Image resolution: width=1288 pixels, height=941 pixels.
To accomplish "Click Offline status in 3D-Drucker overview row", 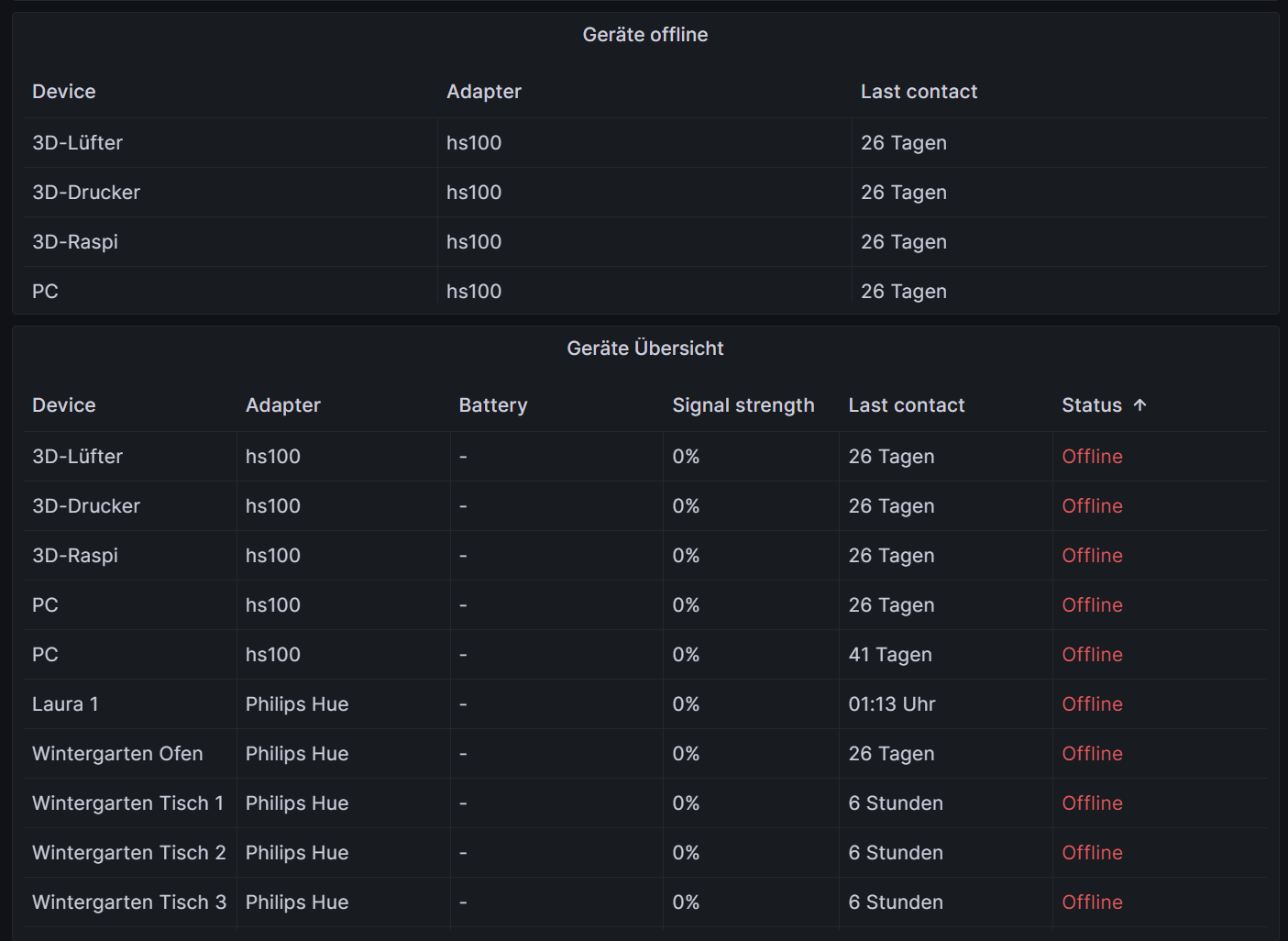I will tap(1092, 506).
